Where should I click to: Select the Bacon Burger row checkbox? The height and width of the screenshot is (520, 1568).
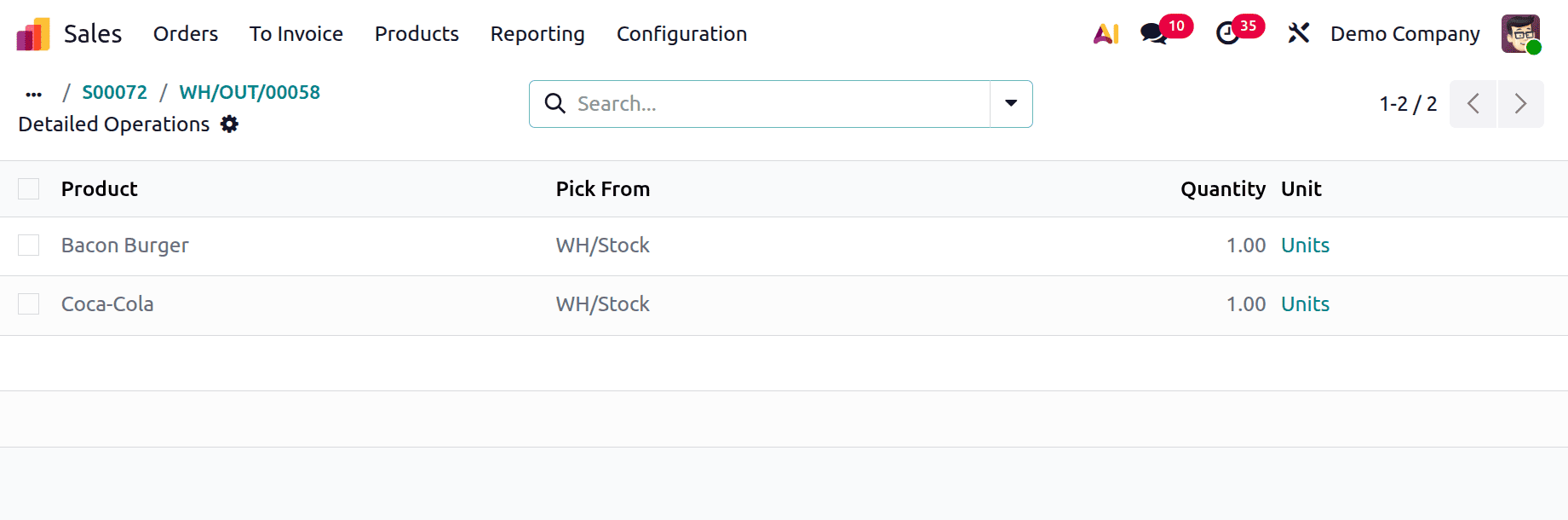pos(28,245)
